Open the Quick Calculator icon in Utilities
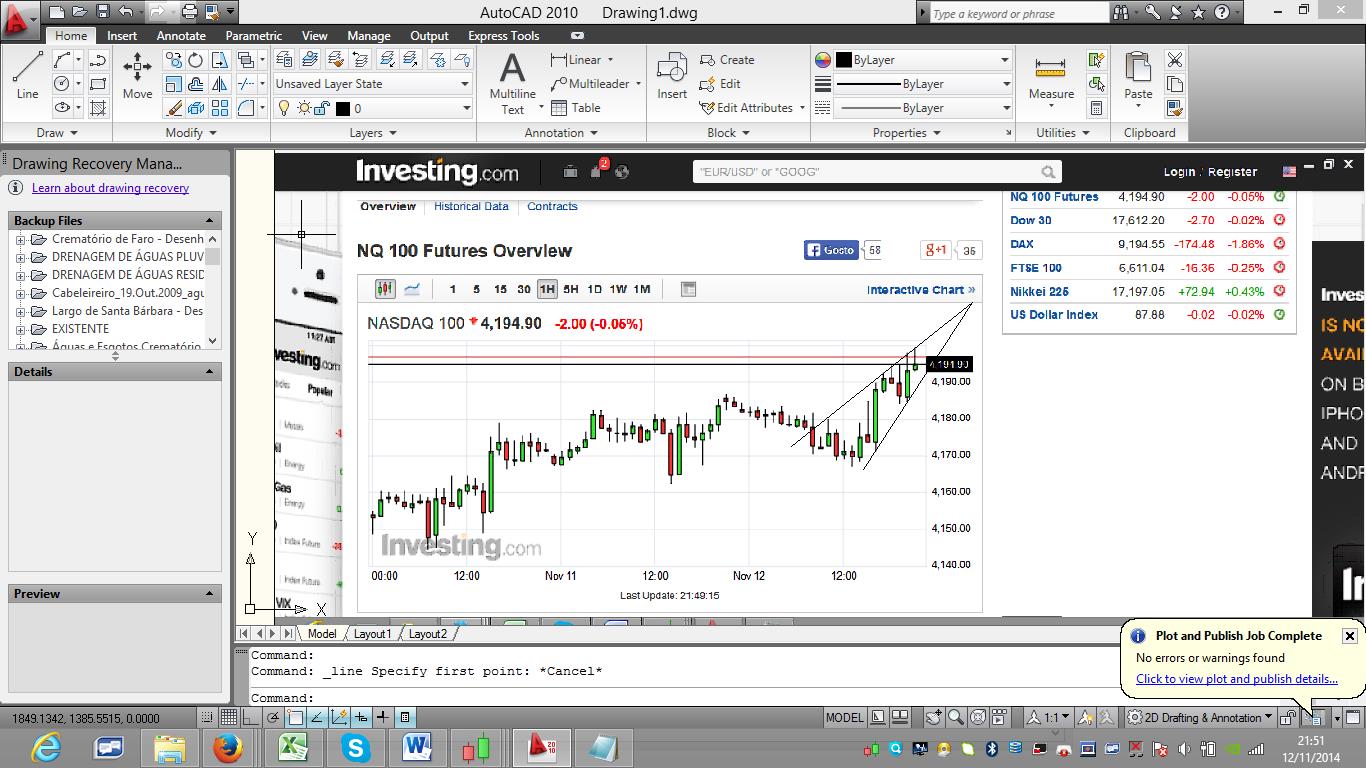 pyautogui.click(x=1097, y=108)
